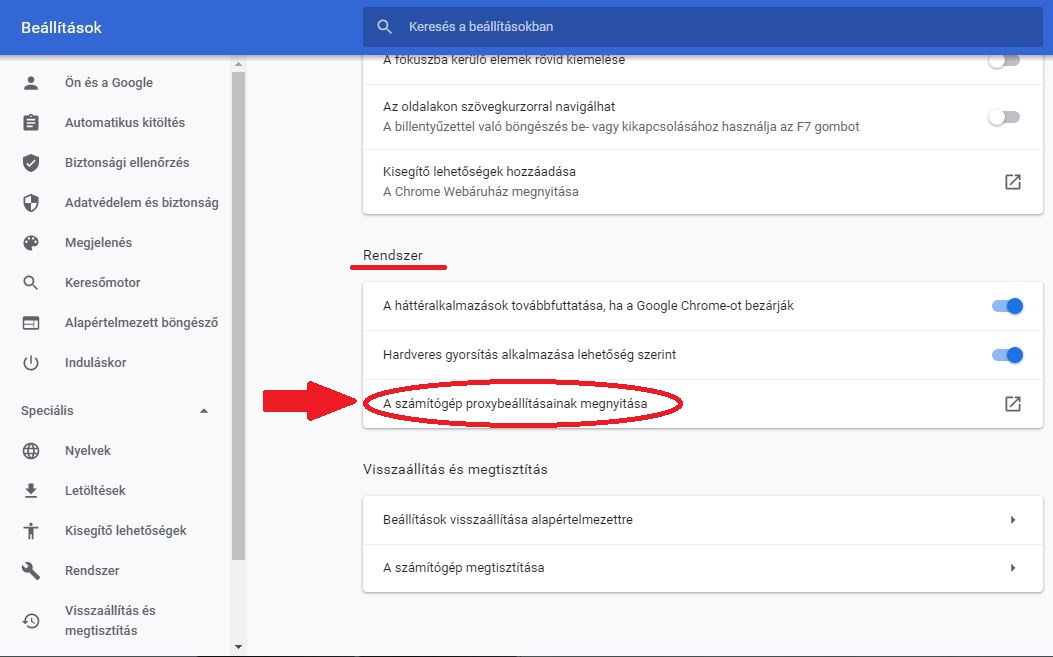Open Kisegítő lehetőségek hozzáadása in Webáruház

click(x=1013, y=181)
